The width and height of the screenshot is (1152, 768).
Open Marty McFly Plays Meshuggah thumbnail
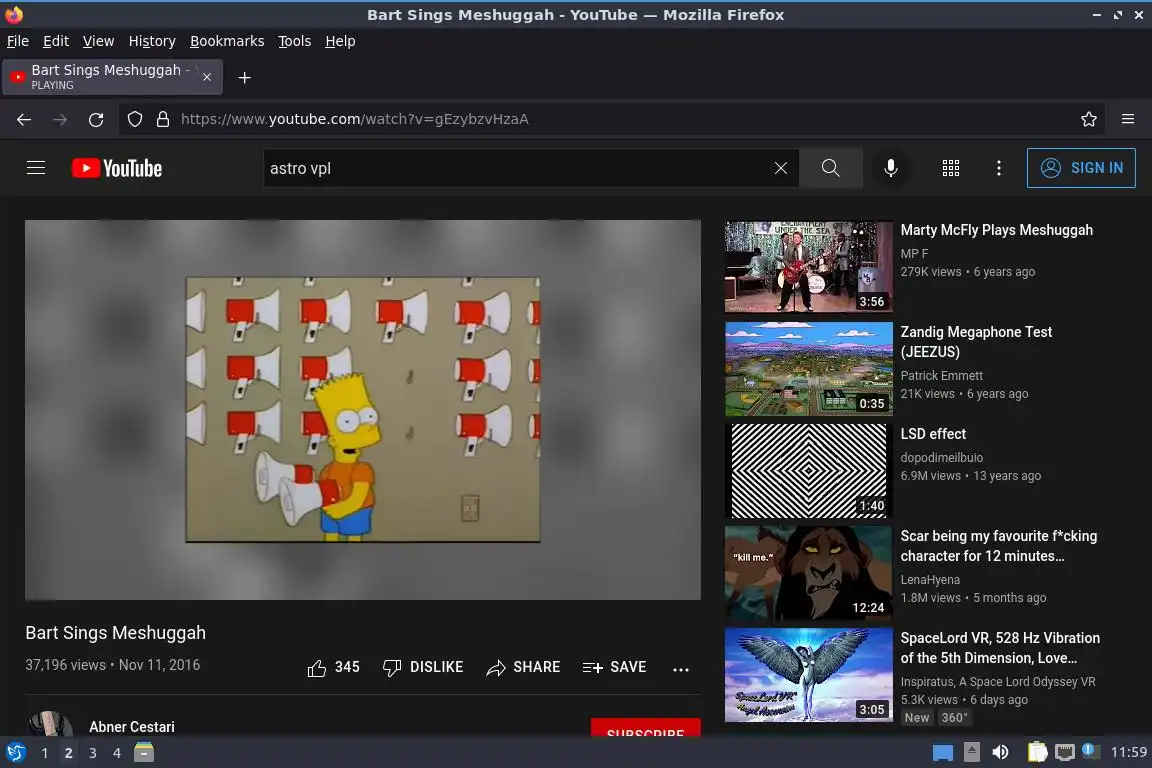809,267
